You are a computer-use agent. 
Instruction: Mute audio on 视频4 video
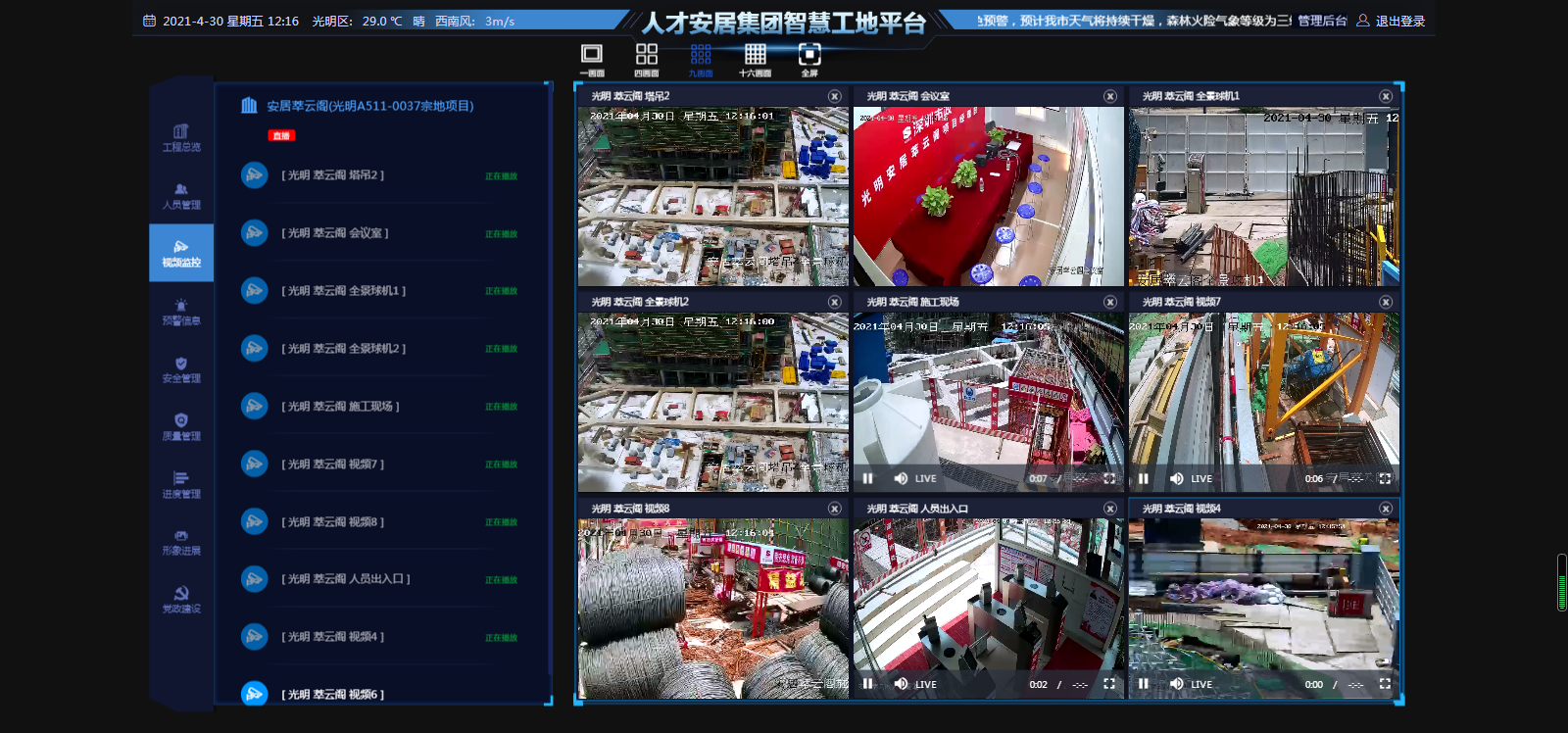pos(1176,684)
